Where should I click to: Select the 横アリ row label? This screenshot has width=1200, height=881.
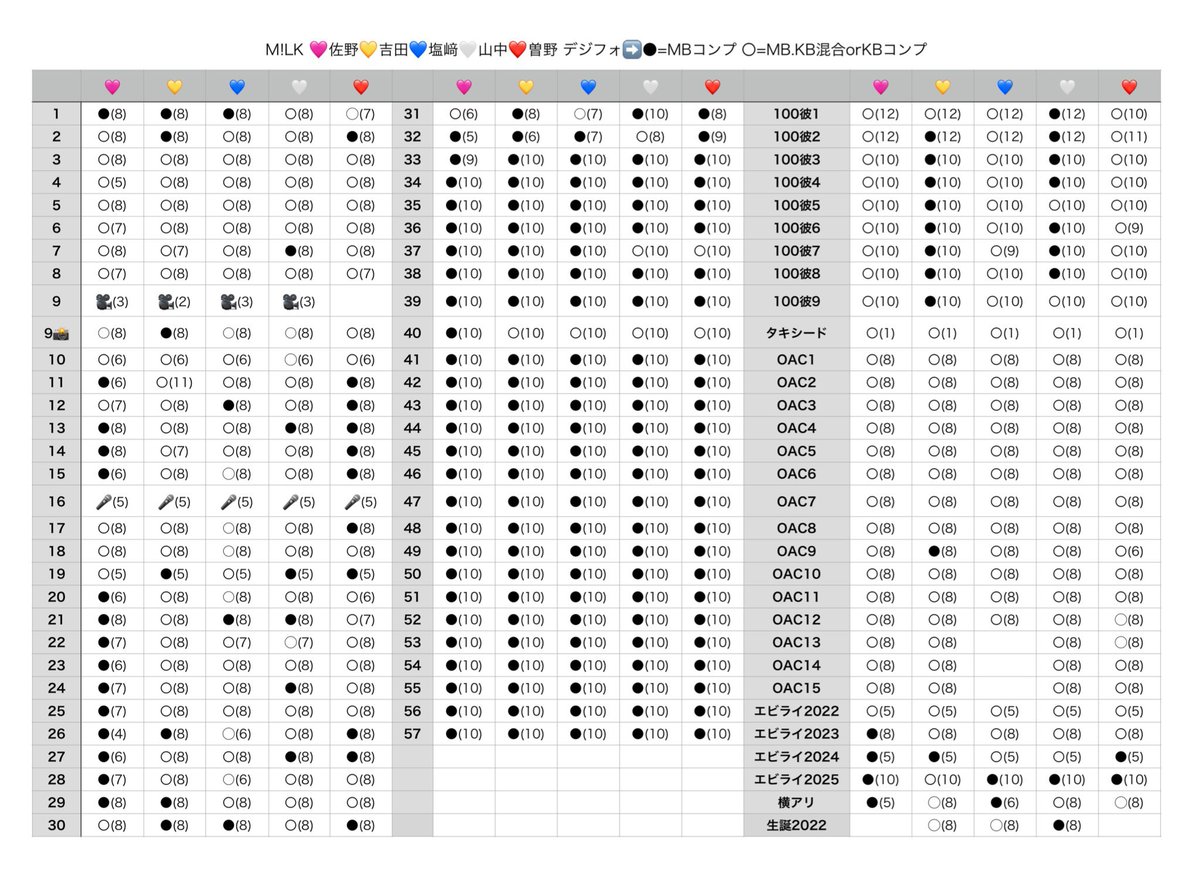[x=797, y=802]
